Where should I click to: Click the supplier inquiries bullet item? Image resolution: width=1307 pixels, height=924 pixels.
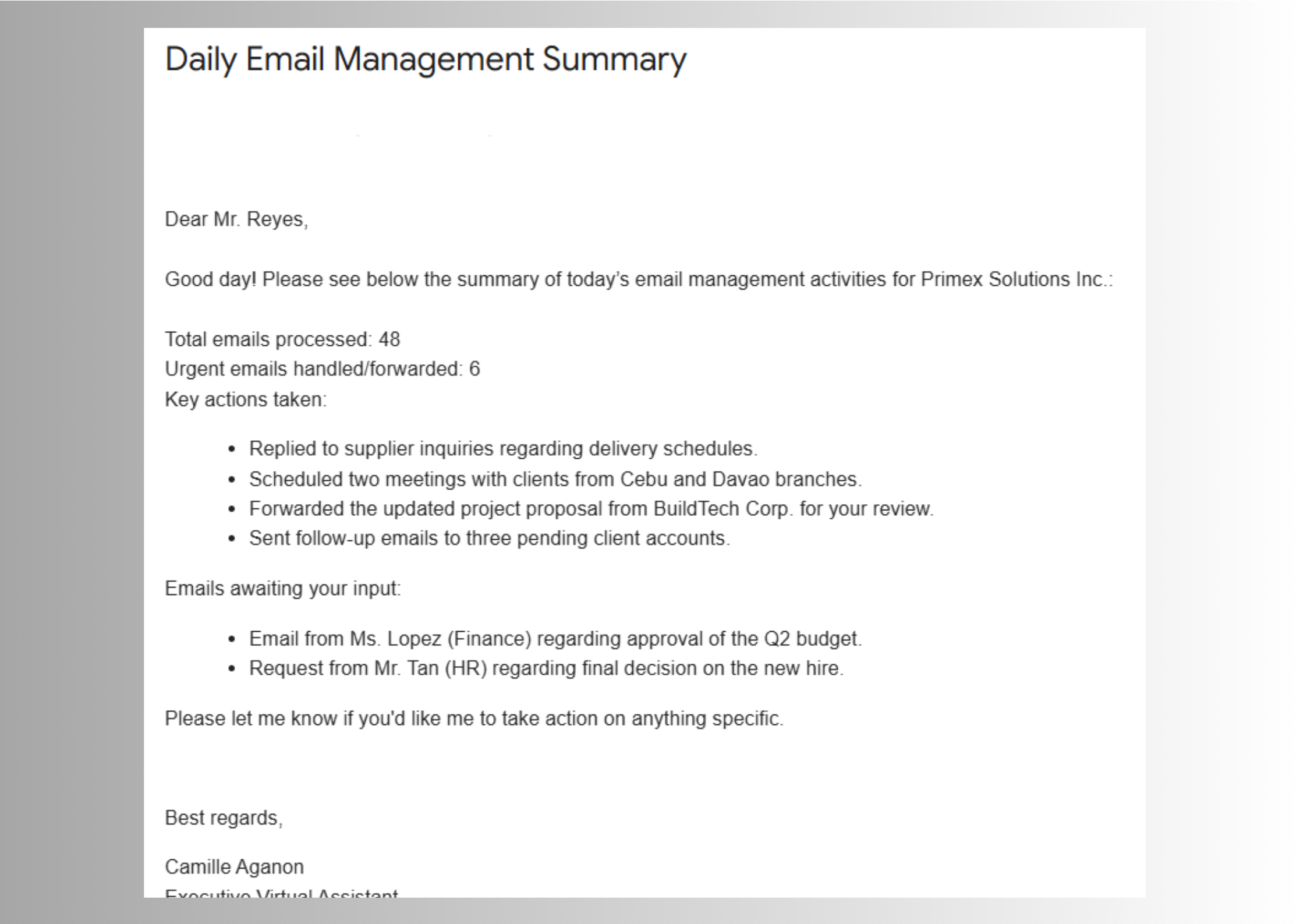click(x=503, y=449)
